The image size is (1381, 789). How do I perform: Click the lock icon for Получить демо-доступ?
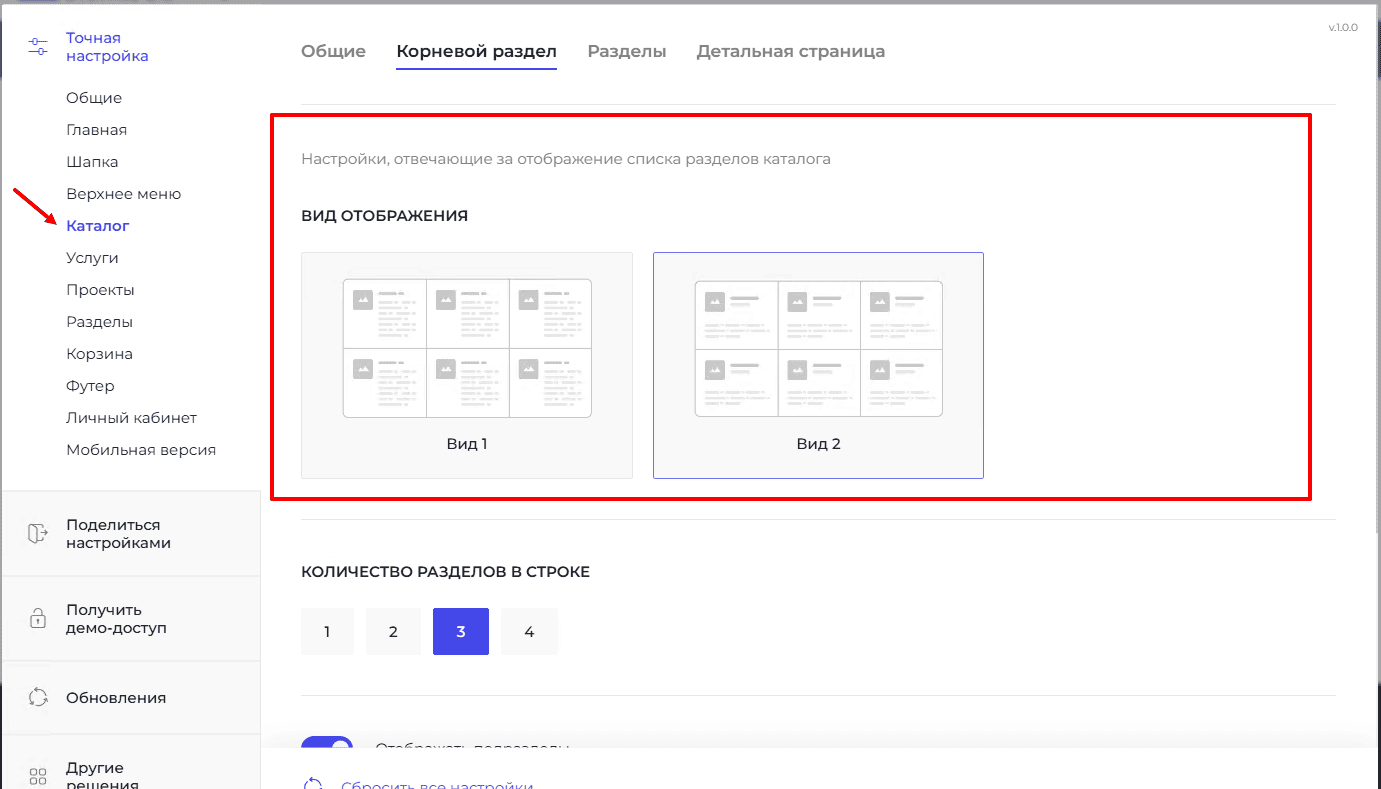click(38, 619)
